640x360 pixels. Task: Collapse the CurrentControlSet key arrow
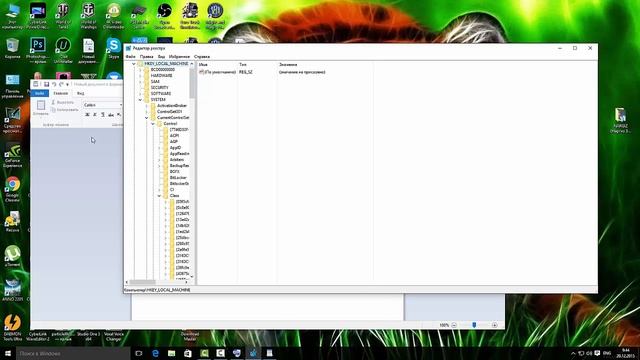point(147,118)
